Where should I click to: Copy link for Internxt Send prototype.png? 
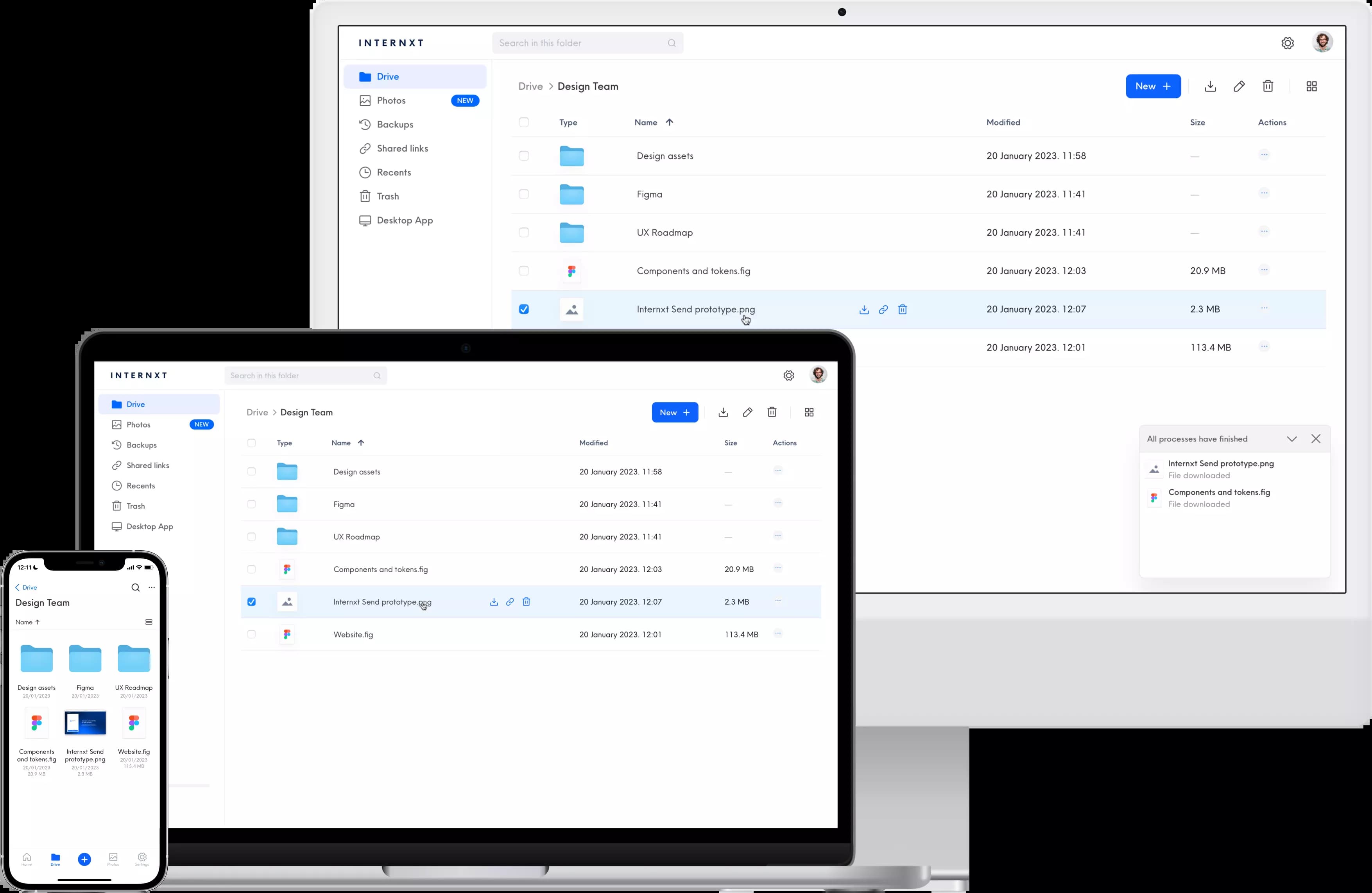pyautogui.click(x=883, y=310)
